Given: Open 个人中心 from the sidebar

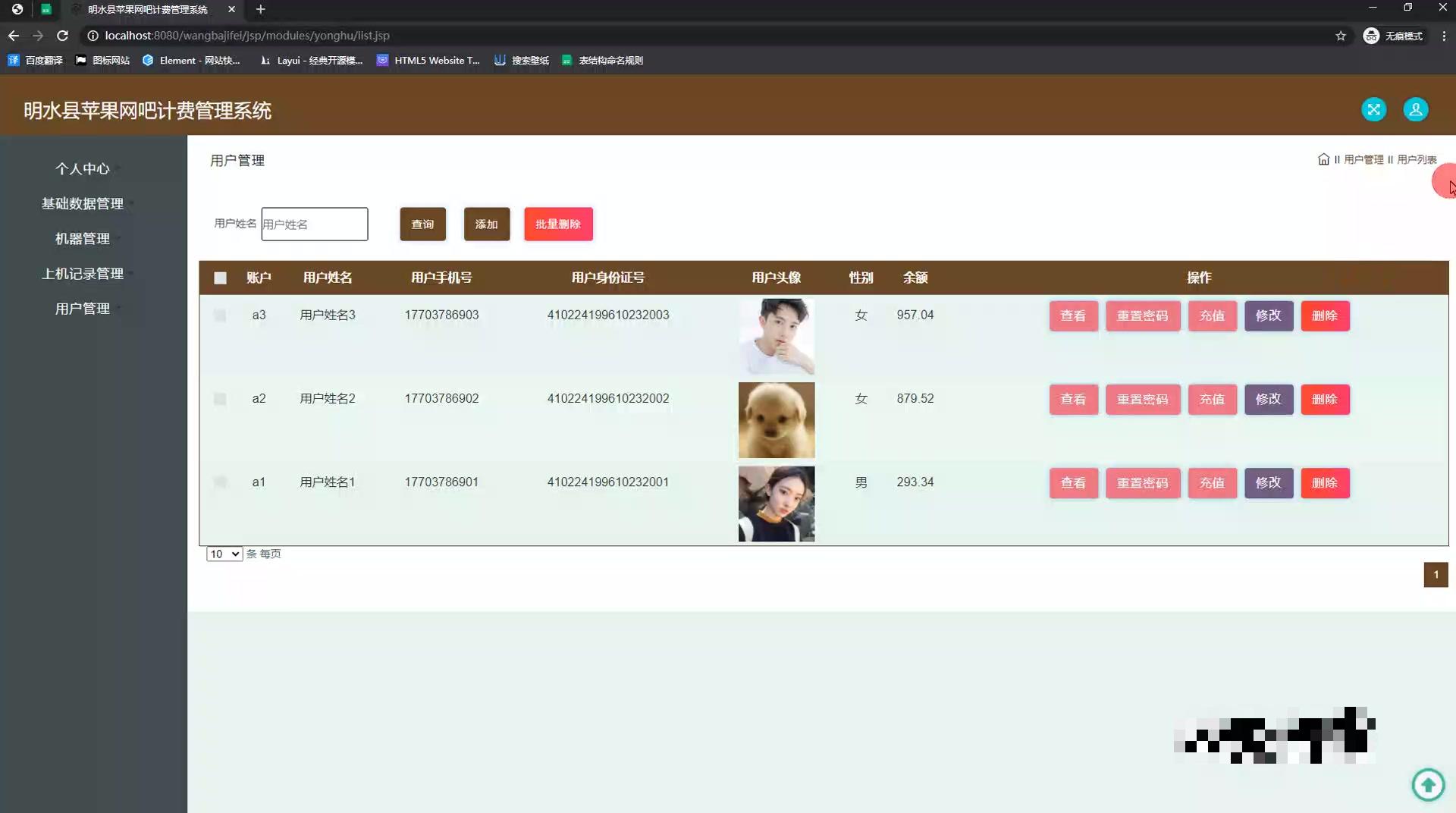Looking at the screenshot, I should 83,168.
